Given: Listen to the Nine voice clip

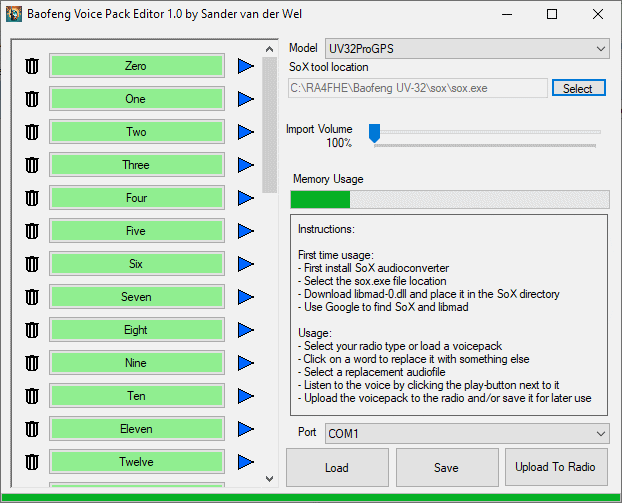Looking at the screenshot, I should tap(246, 363).
